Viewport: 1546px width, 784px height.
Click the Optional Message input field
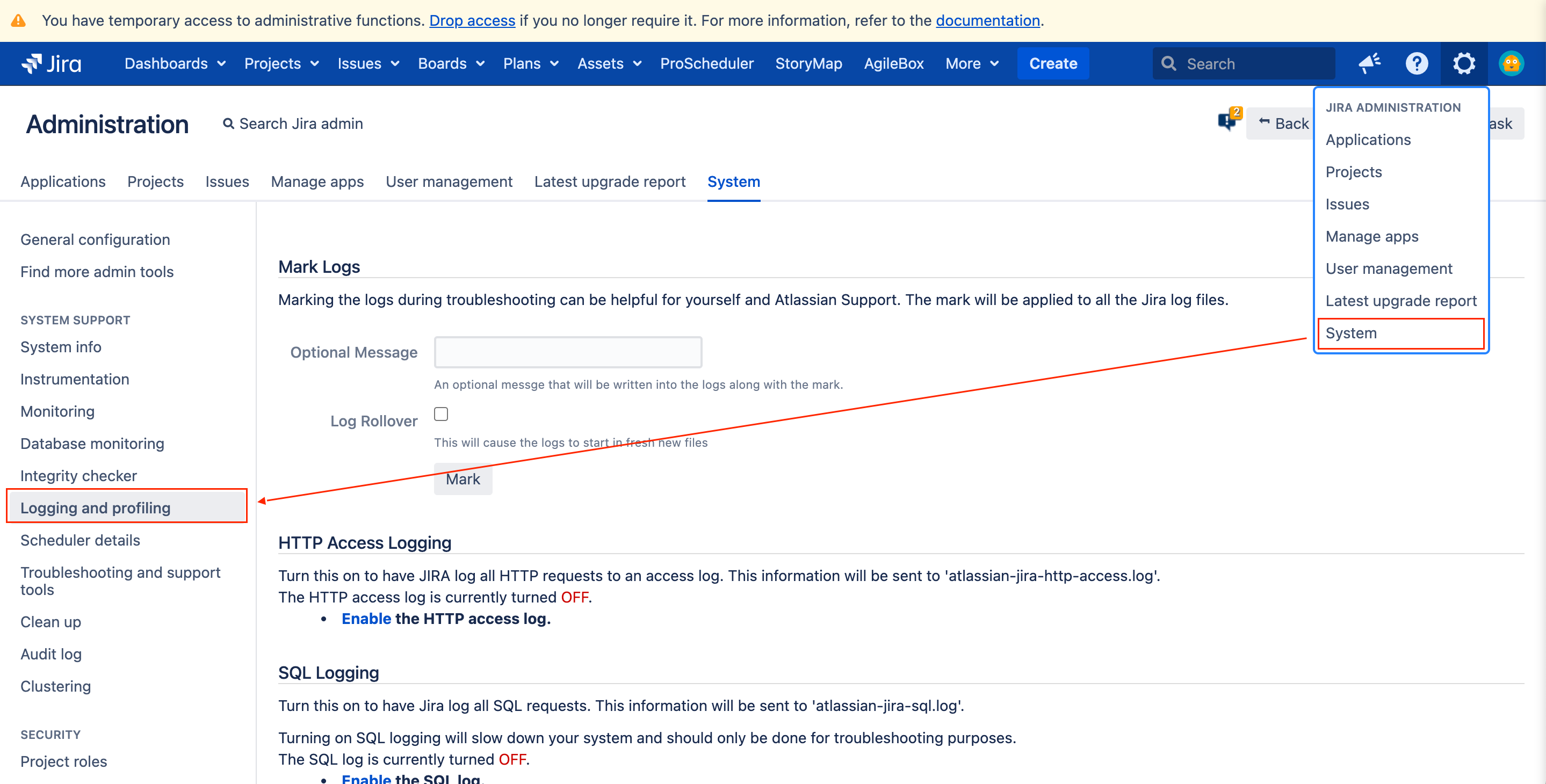[x=568, y=352]
